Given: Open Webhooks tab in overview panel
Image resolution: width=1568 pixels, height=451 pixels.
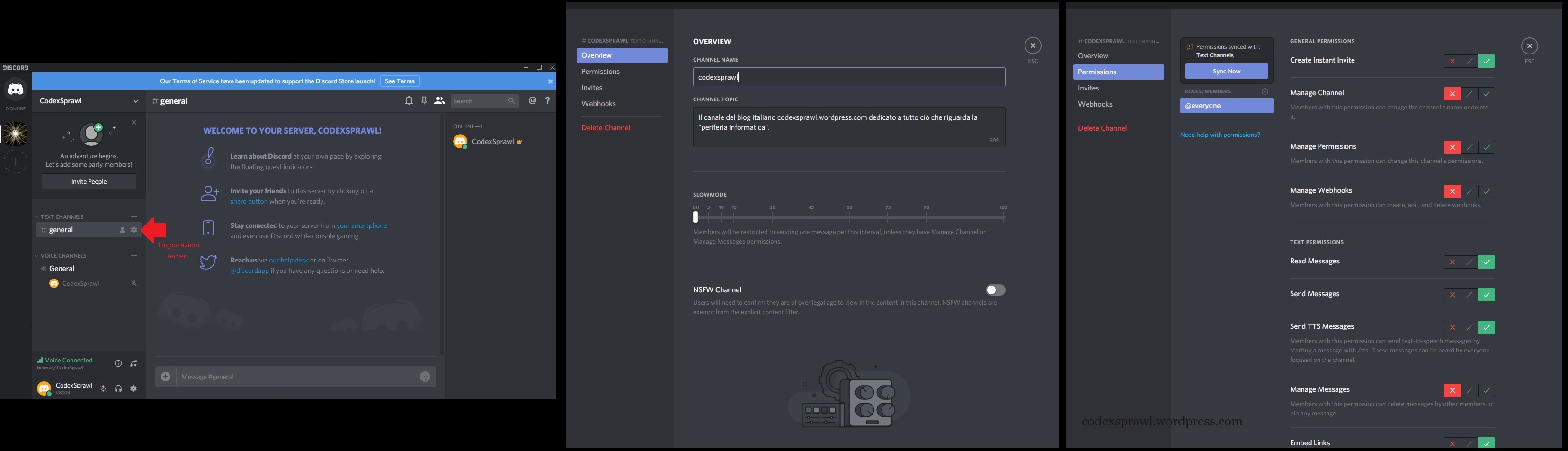Looking at the screenshot, I should 622,104.
